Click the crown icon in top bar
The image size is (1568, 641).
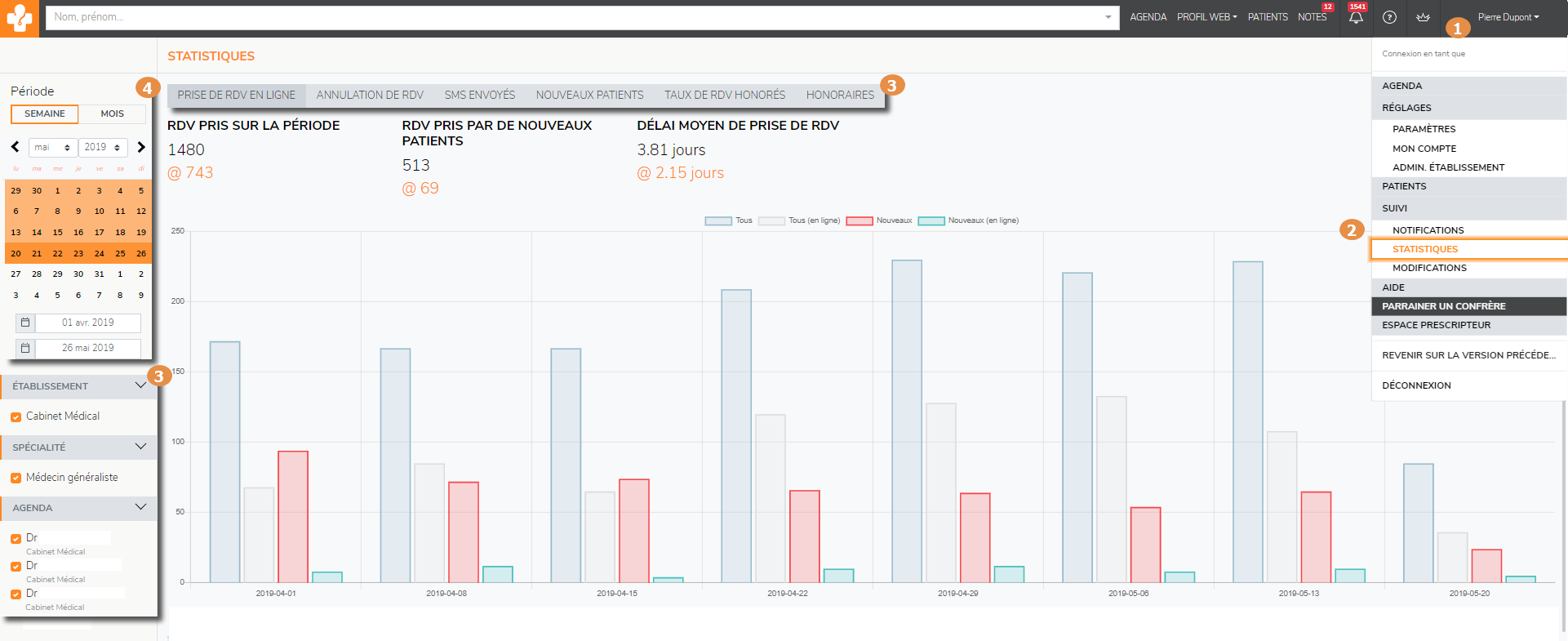click(1423, 17)
